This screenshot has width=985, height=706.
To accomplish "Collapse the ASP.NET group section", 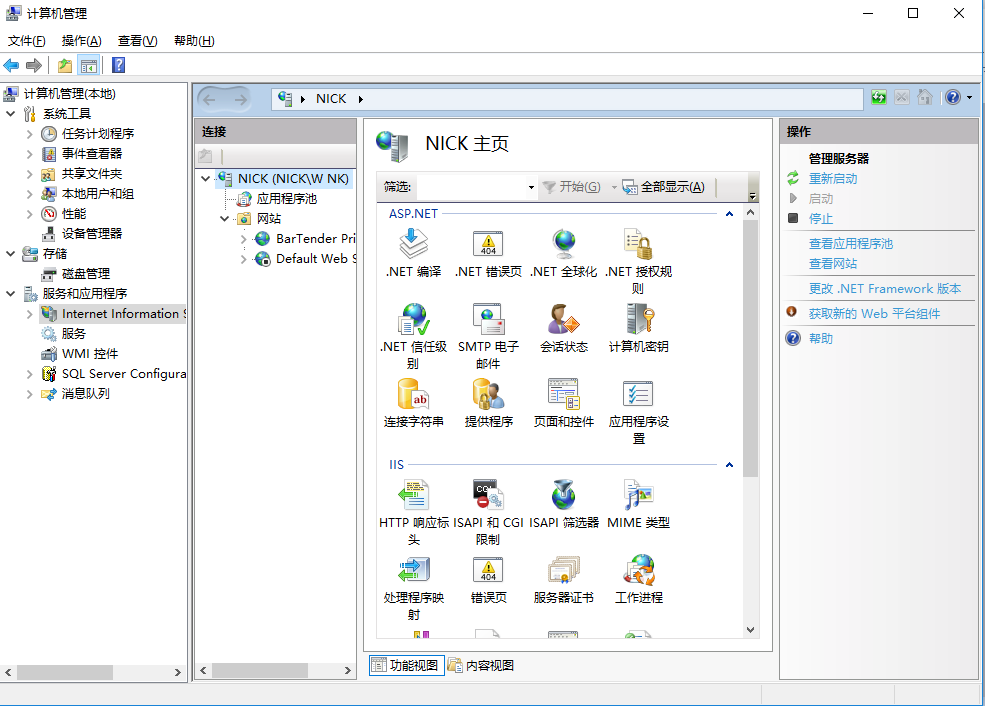I will click(x=729, y=214).
